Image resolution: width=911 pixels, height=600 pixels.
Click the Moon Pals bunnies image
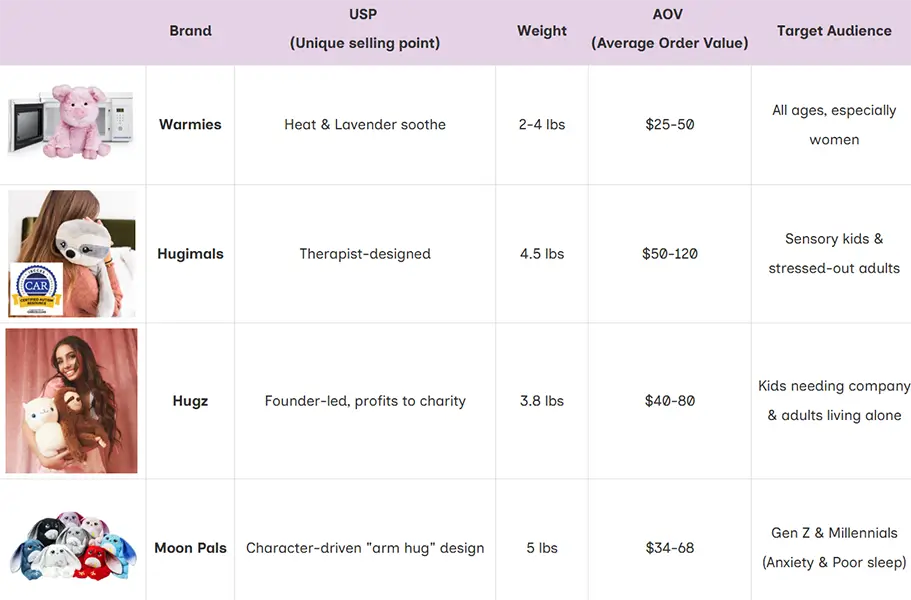click(x=72, y=548)
